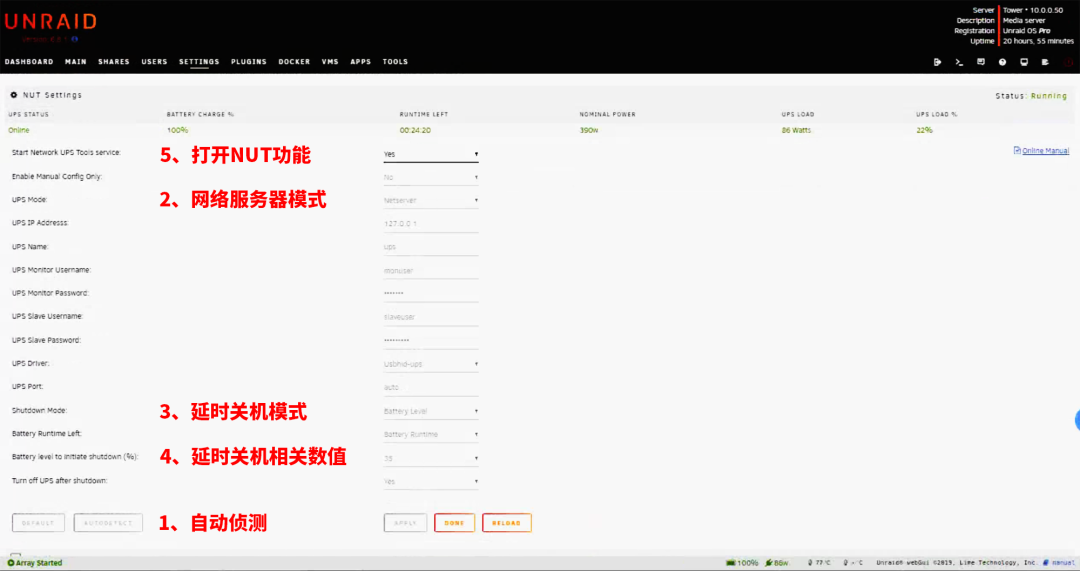1080x571 pixels.
Task: Click the Online UPS status value
Action: click(19, 130)
